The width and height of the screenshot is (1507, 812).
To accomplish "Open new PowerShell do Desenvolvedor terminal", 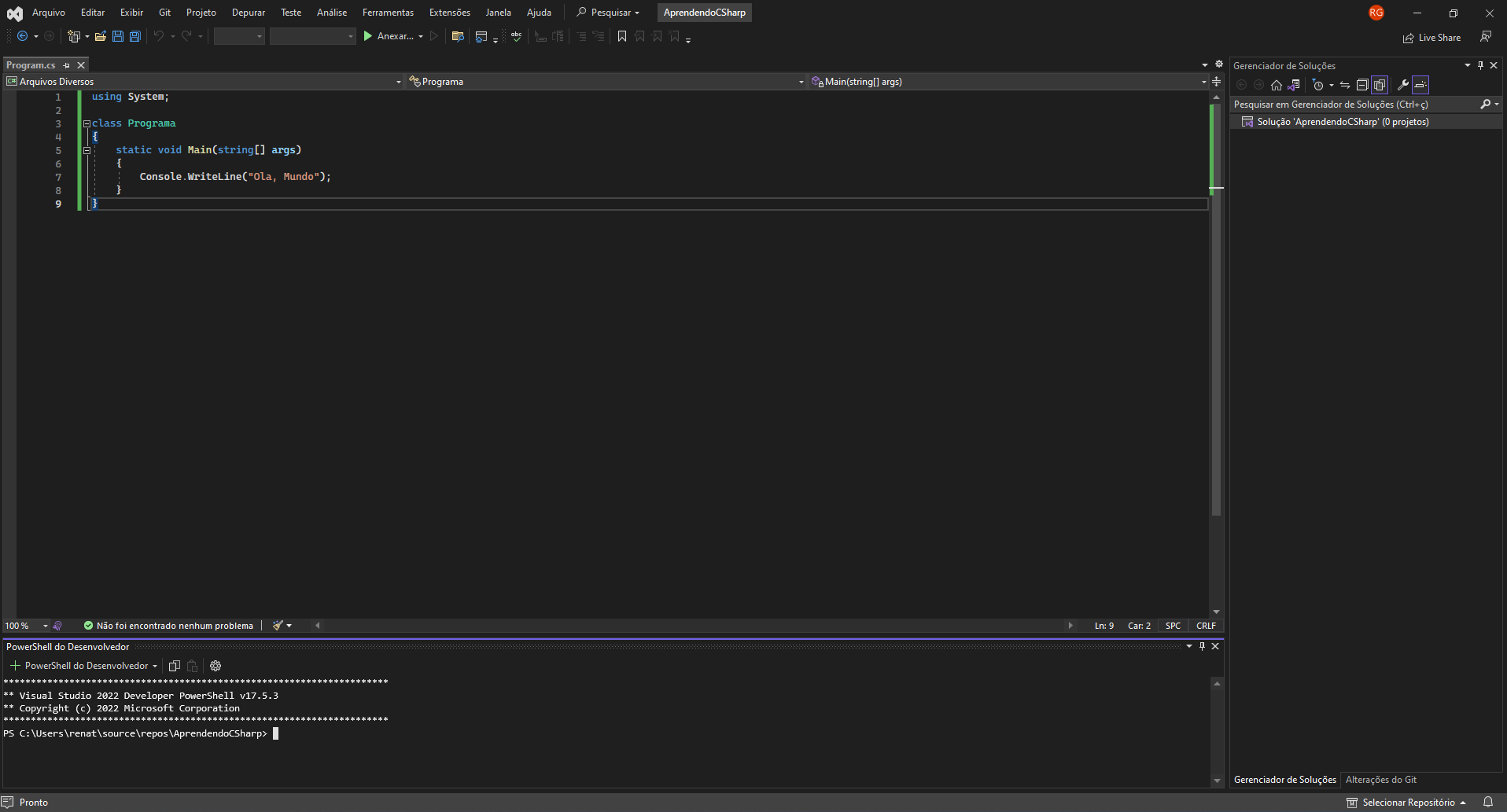I will (78, 666).
